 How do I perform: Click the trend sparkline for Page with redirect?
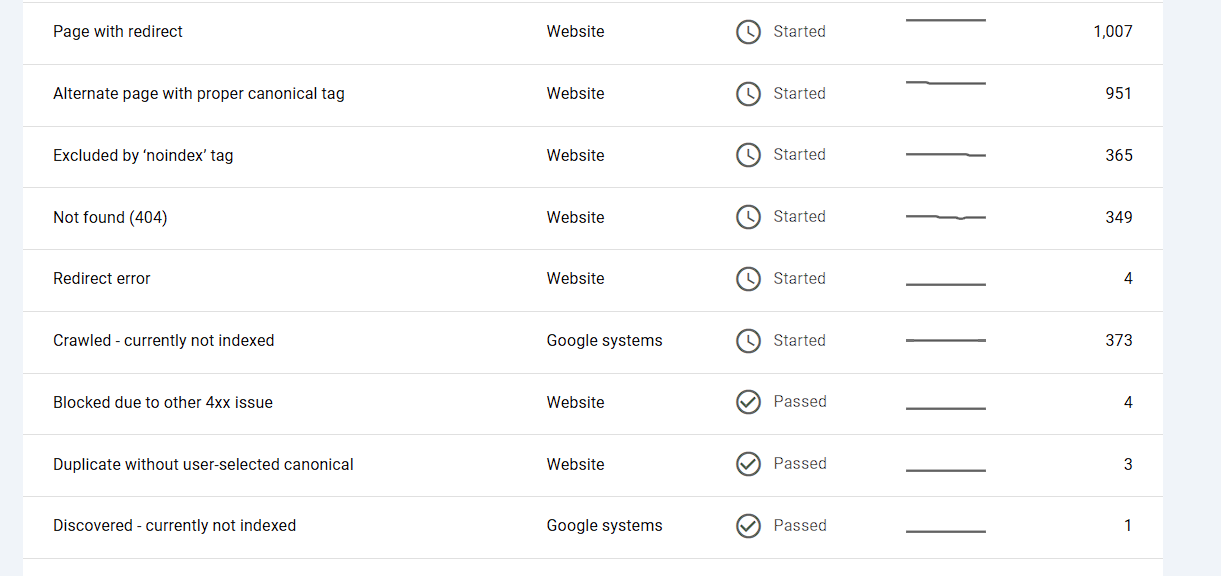pos(945,21)
